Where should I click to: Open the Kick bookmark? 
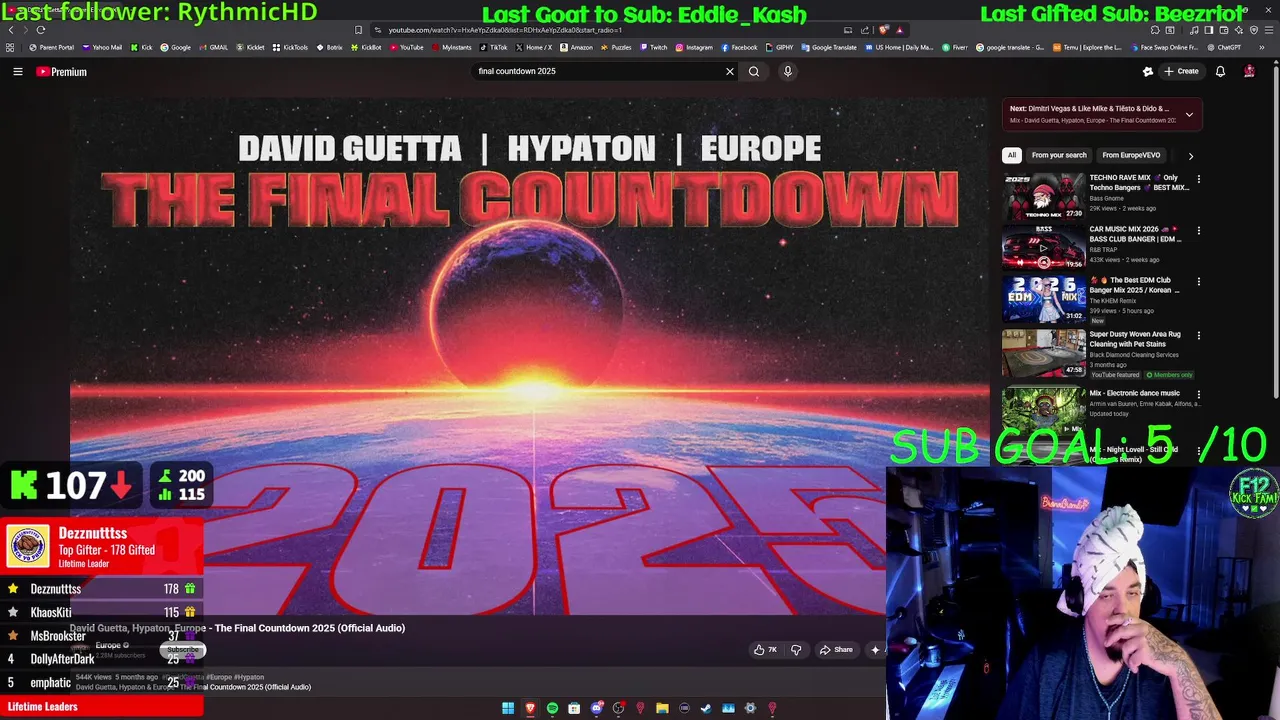[x=141, y=47]
